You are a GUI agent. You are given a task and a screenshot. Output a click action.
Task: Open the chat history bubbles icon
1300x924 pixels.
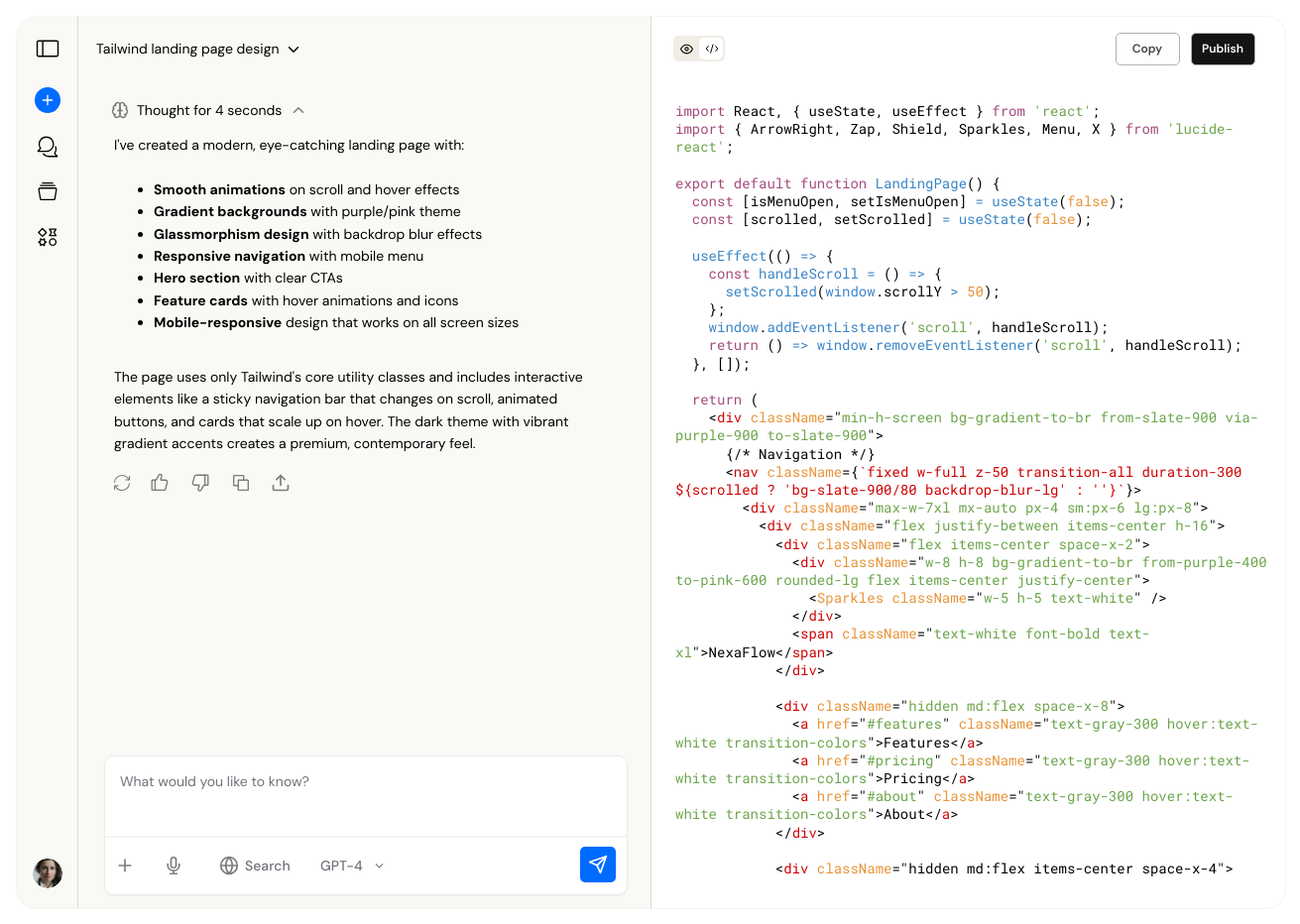pos(48,147)
